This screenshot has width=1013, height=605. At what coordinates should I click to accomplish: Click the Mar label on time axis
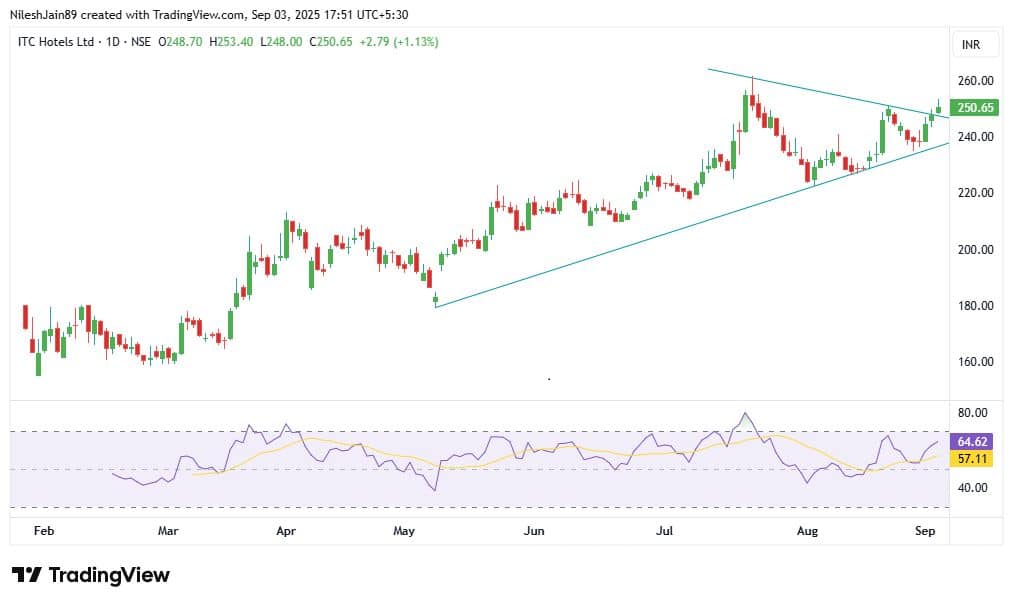click(168, 531)
